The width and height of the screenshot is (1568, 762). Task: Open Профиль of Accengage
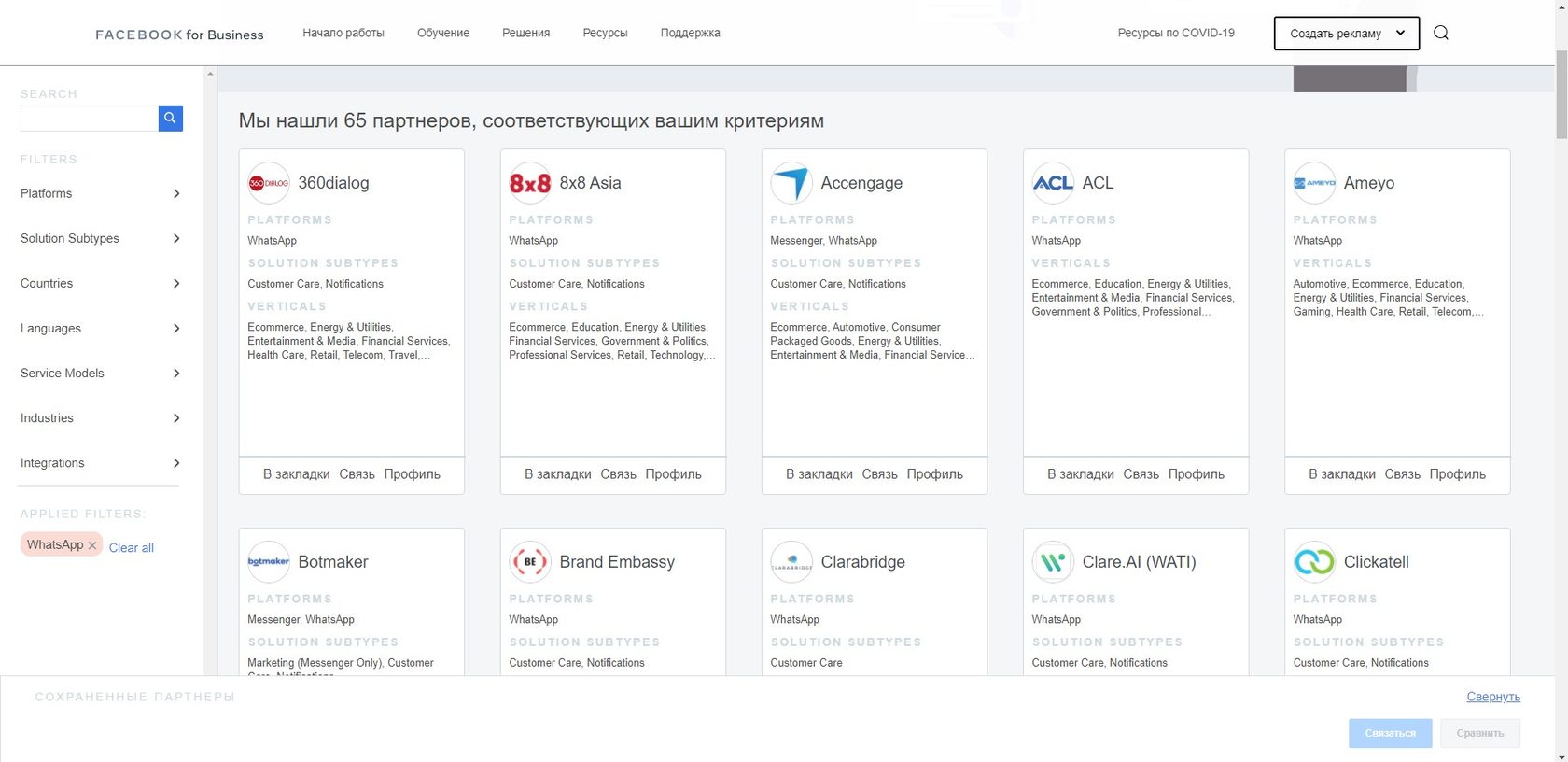pos(935,474)
